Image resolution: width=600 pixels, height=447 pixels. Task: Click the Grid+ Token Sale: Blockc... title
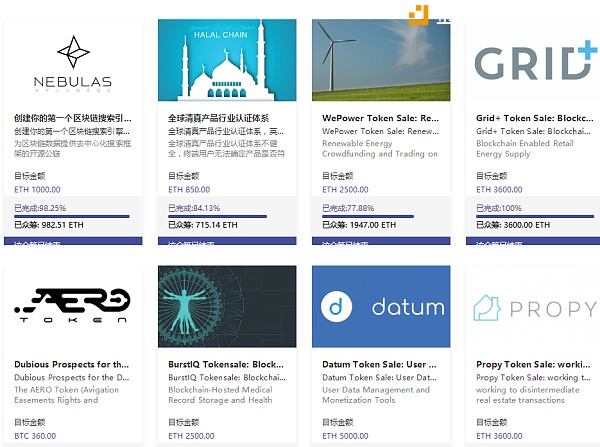535,118
